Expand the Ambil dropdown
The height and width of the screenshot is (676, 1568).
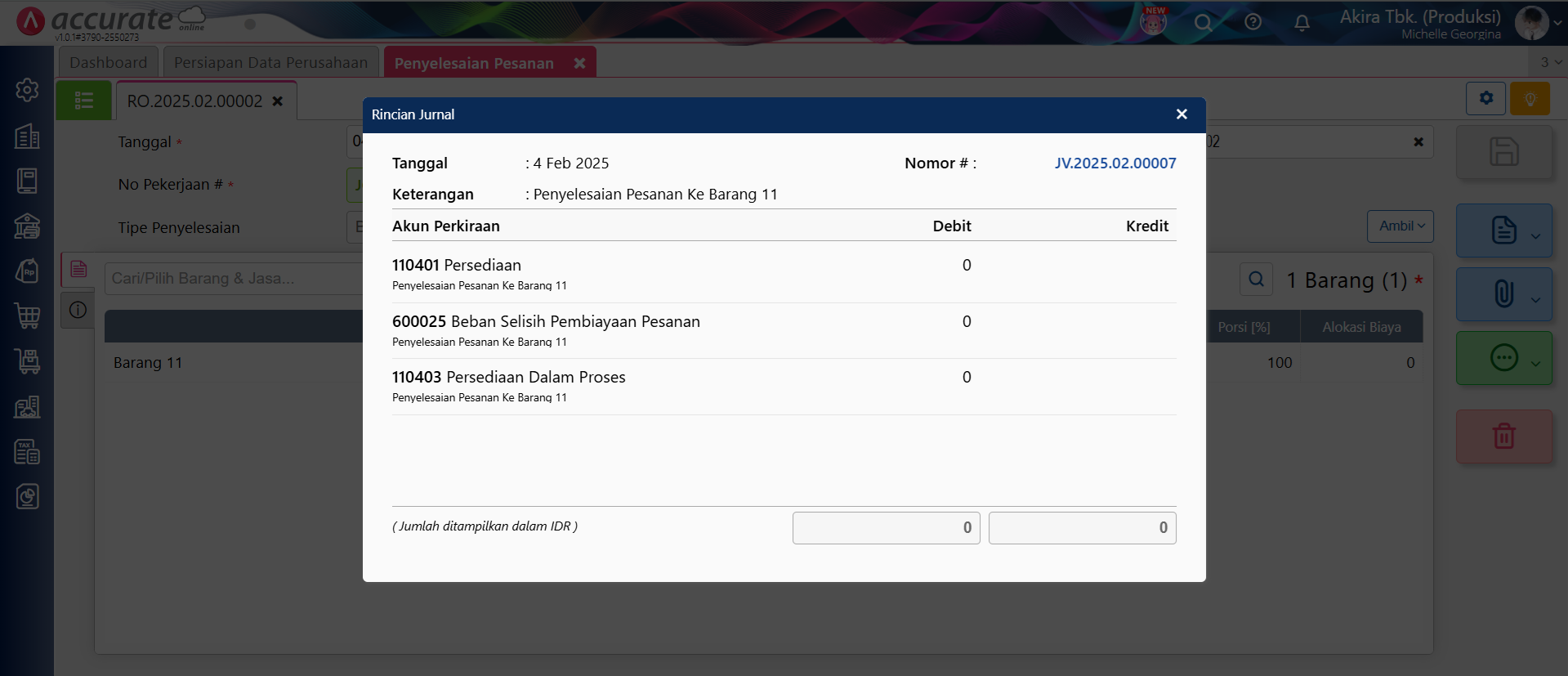1400,226
